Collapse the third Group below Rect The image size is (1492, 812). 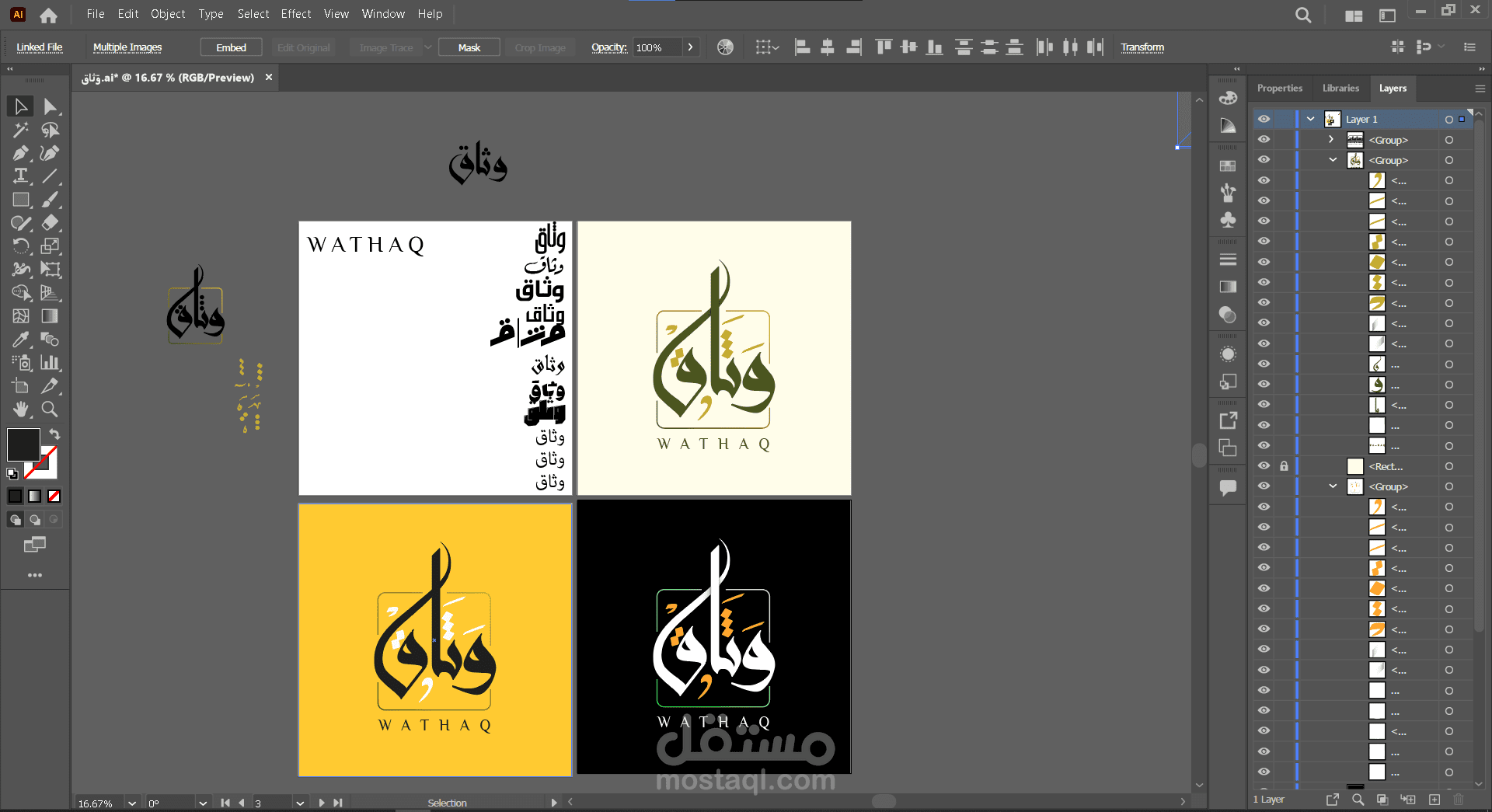1333,486
